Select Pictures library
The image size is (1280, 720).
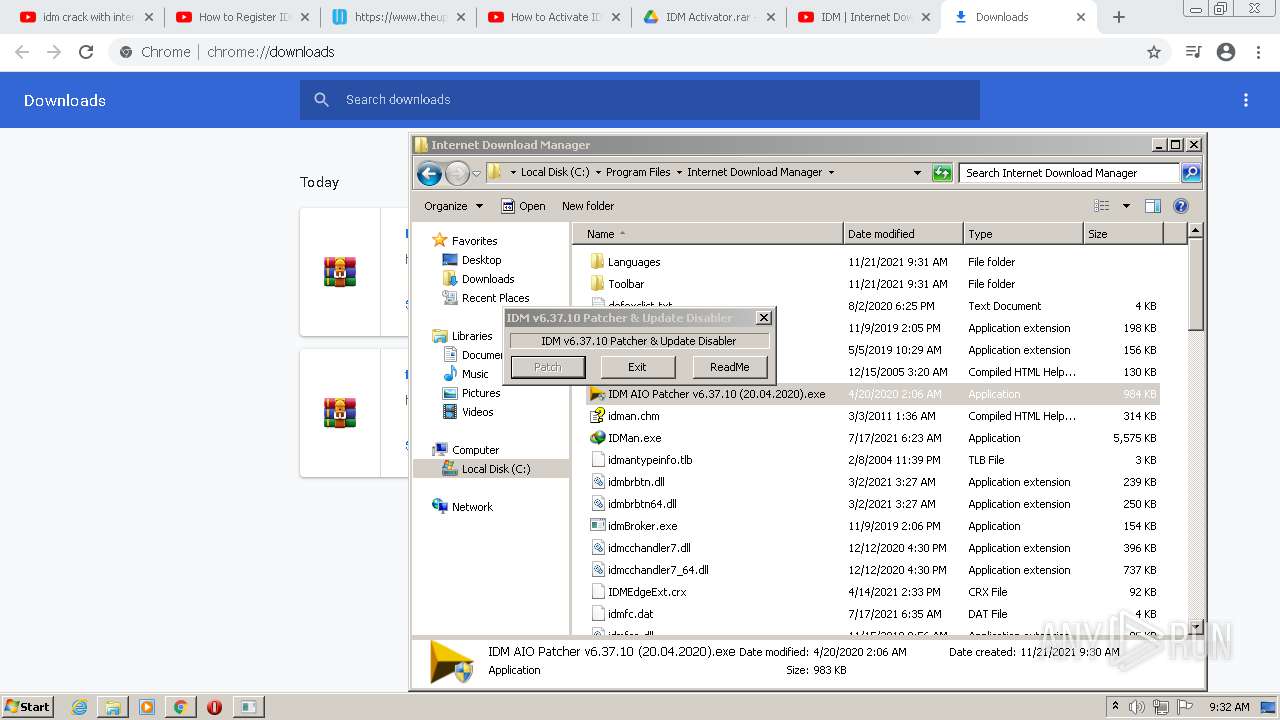coord(481,393)
